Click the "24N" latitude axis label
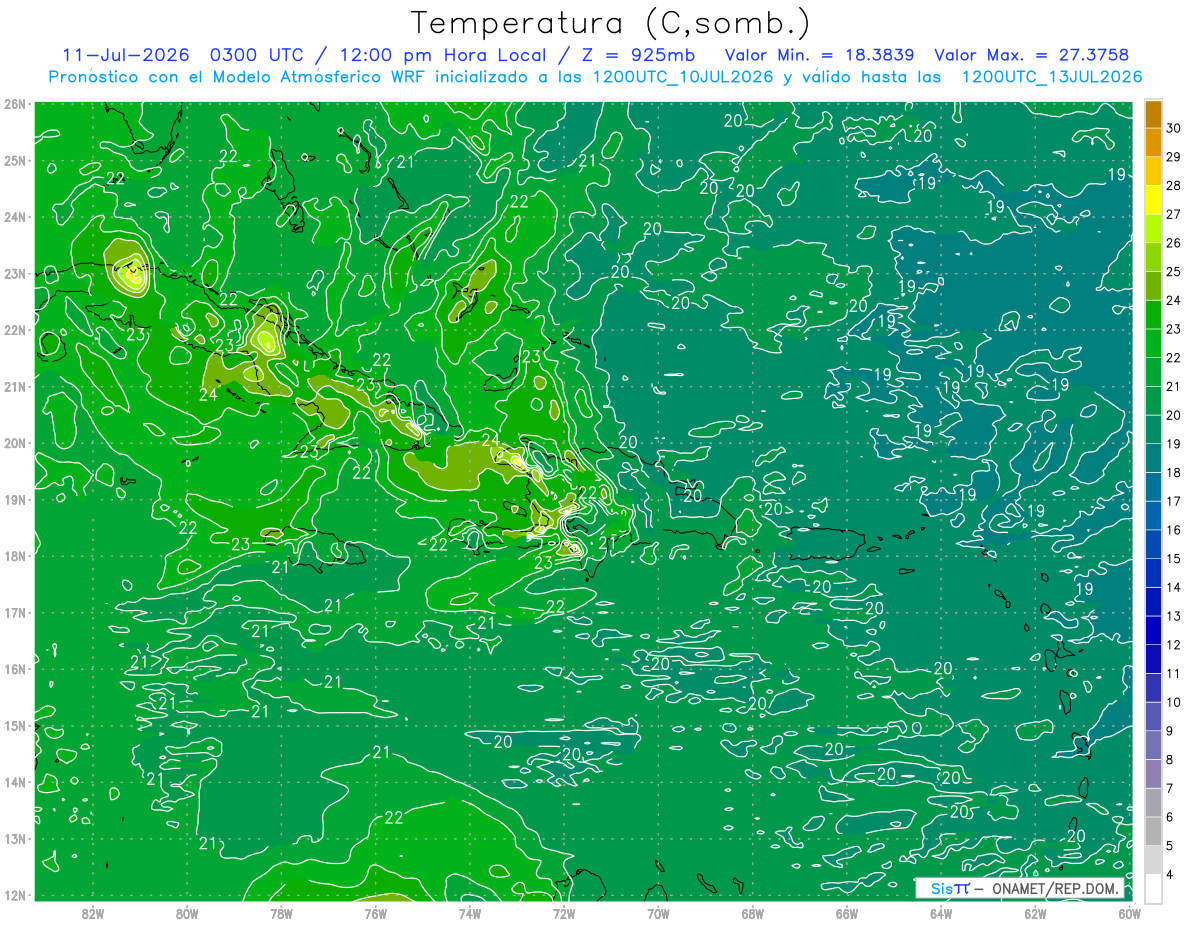This screenshot has height=927, width=1200. (14, 217)
